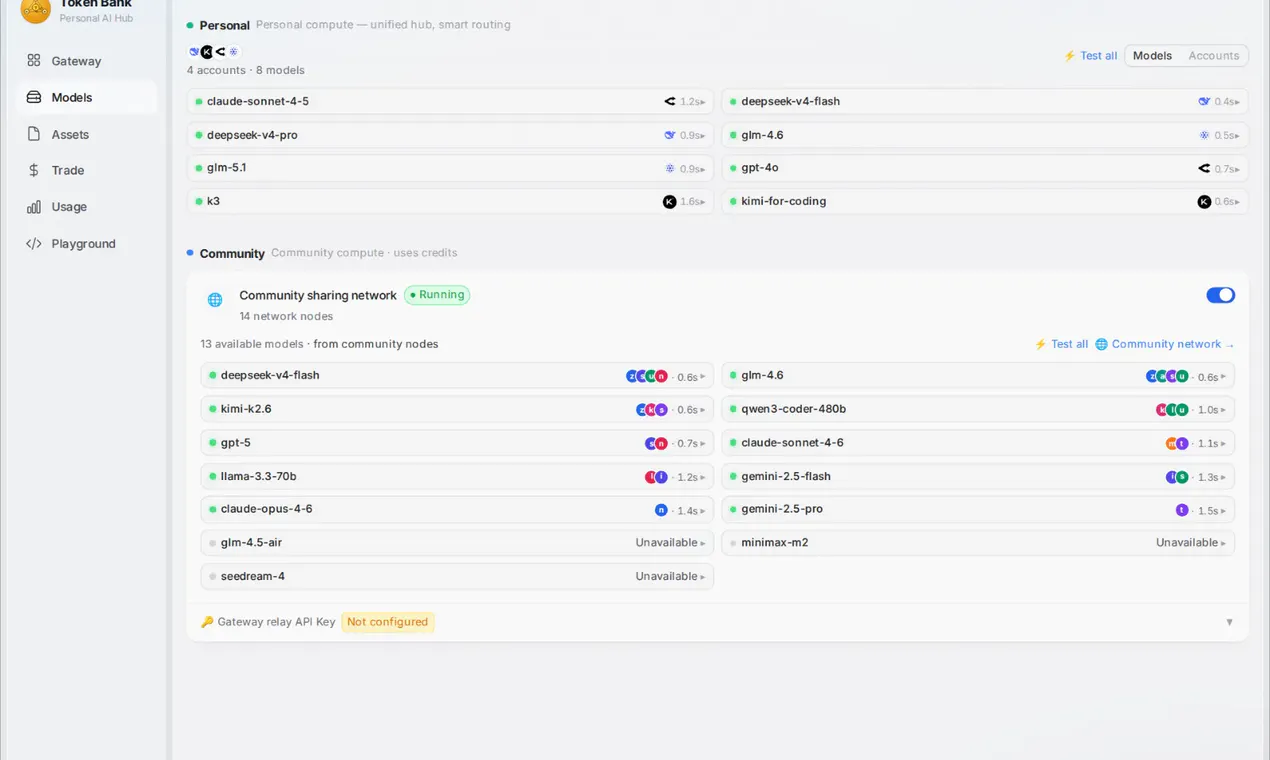Open the Community network link
The image size is (1270, 760).
click(1165, 344)
